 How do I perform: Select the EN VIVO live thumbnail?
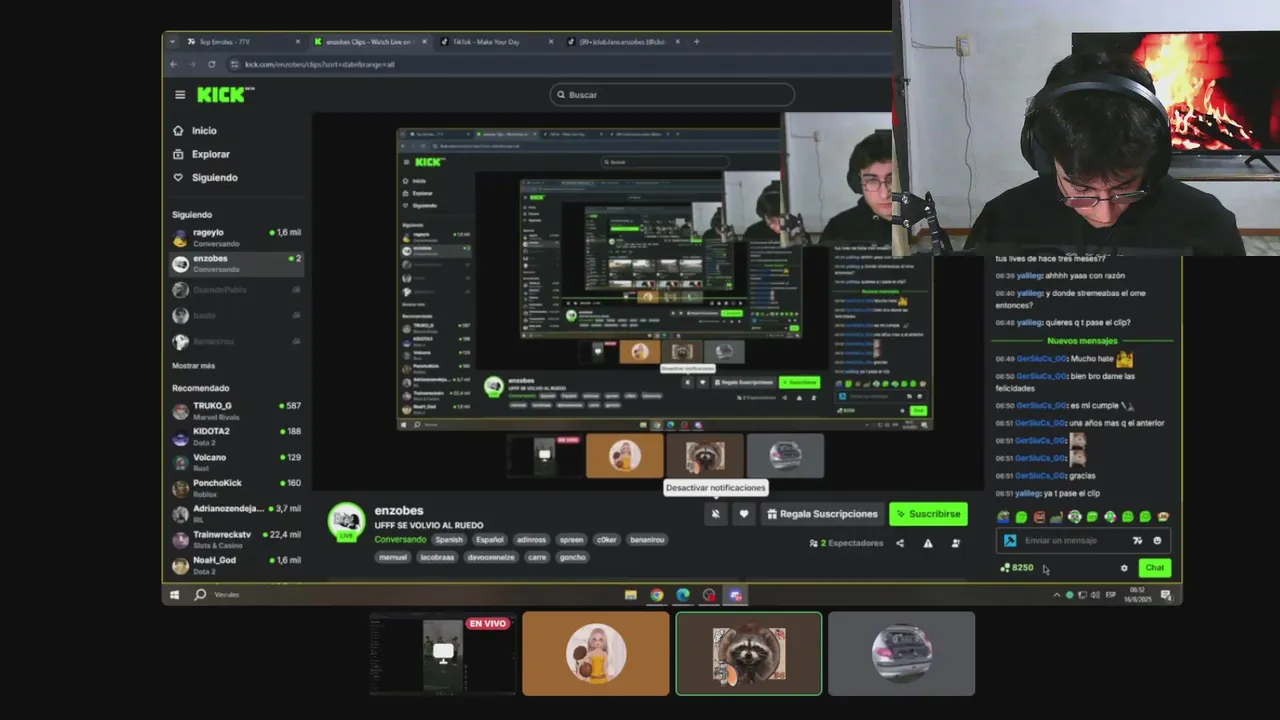441,654
